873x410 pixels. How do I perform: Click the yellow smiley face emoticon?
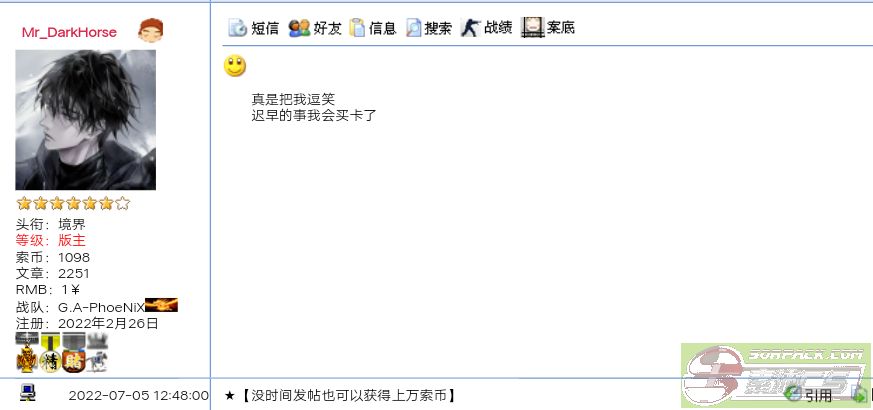[234, 66]
